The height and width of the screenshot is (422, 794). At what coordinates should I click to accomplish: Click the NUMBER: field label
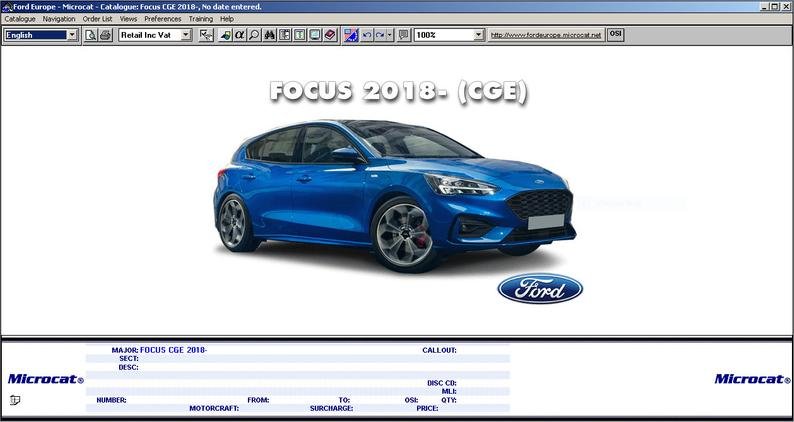[111, 400]
